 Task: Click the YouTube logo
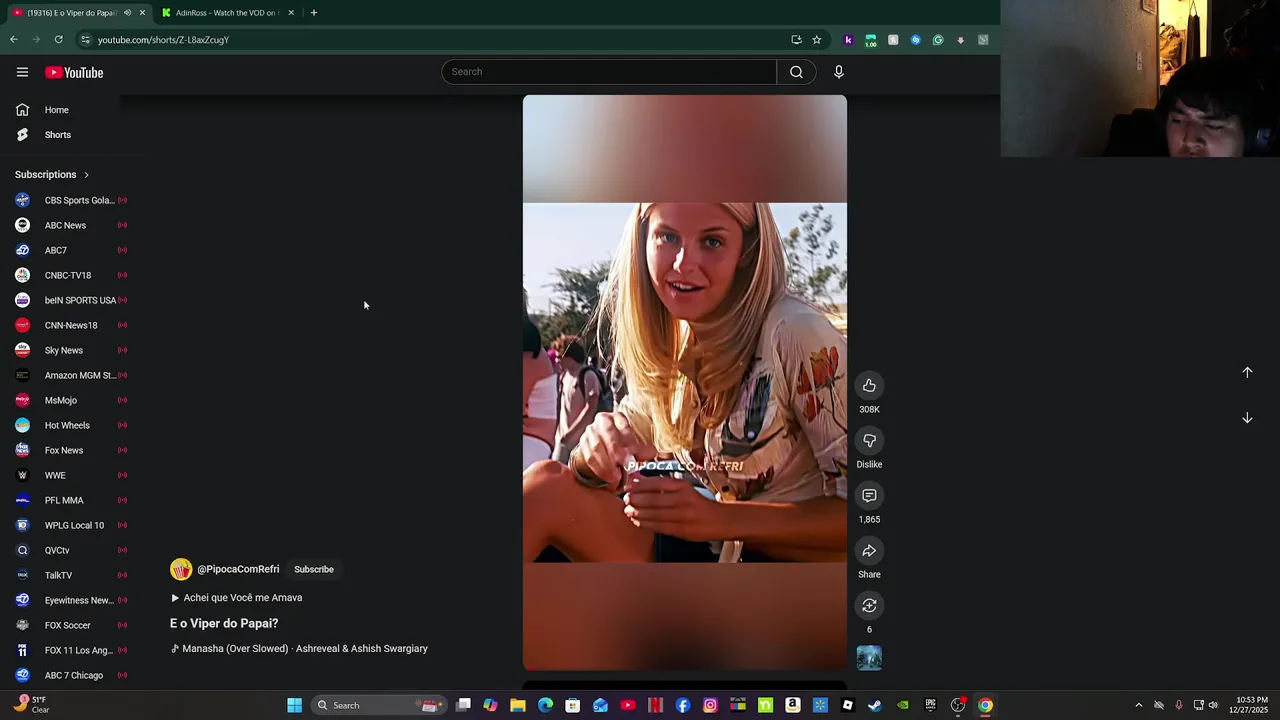tap(74, 72)
